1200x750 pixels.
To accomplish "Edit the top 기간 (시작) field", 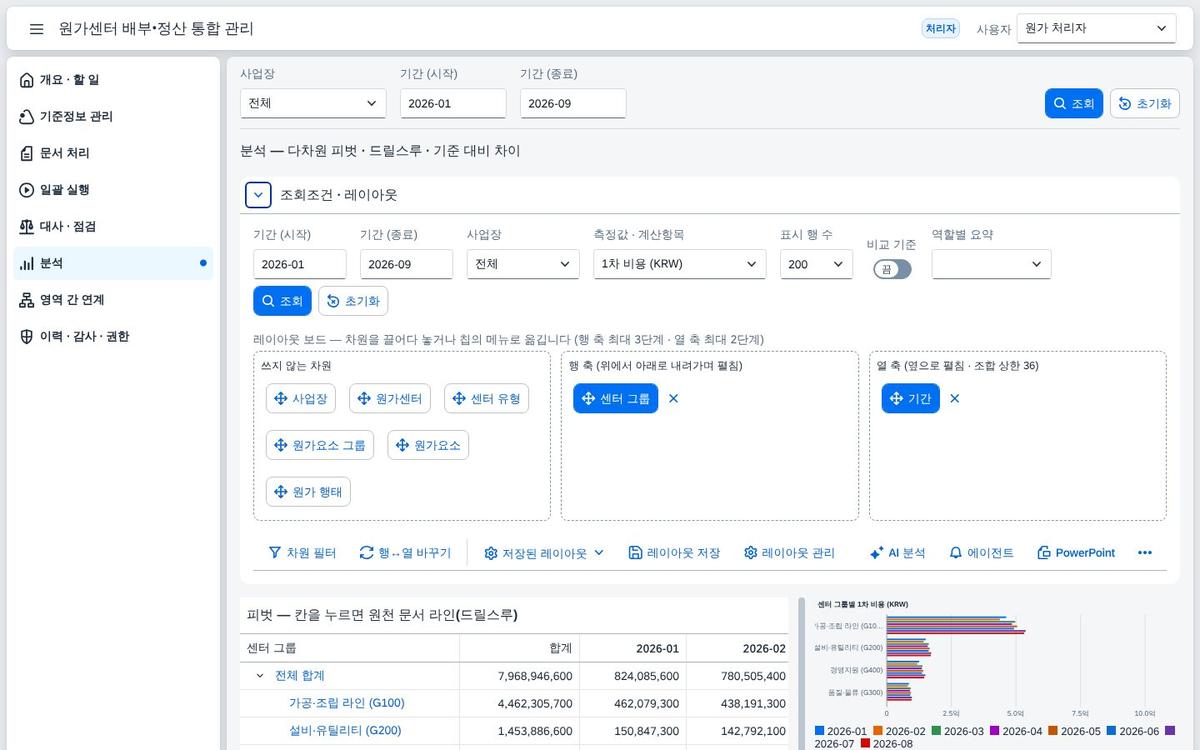I will pos(453,103).
